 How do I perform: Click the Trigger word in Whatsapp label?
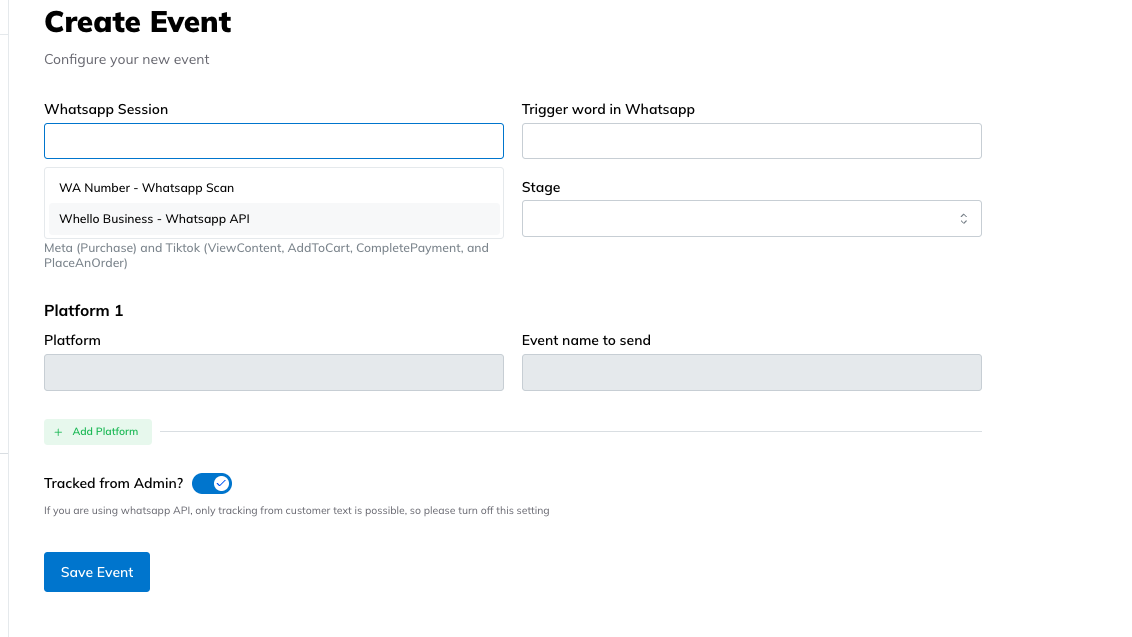coord(608,109)
